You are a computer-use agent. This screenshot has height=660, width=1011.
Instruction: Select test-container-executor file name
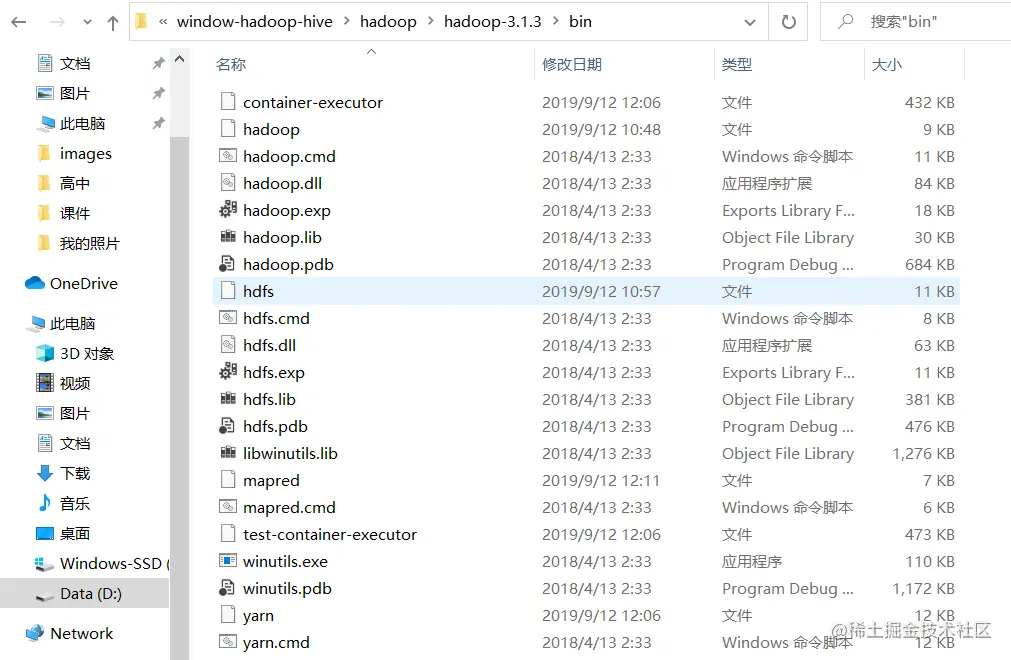[330, 534]
